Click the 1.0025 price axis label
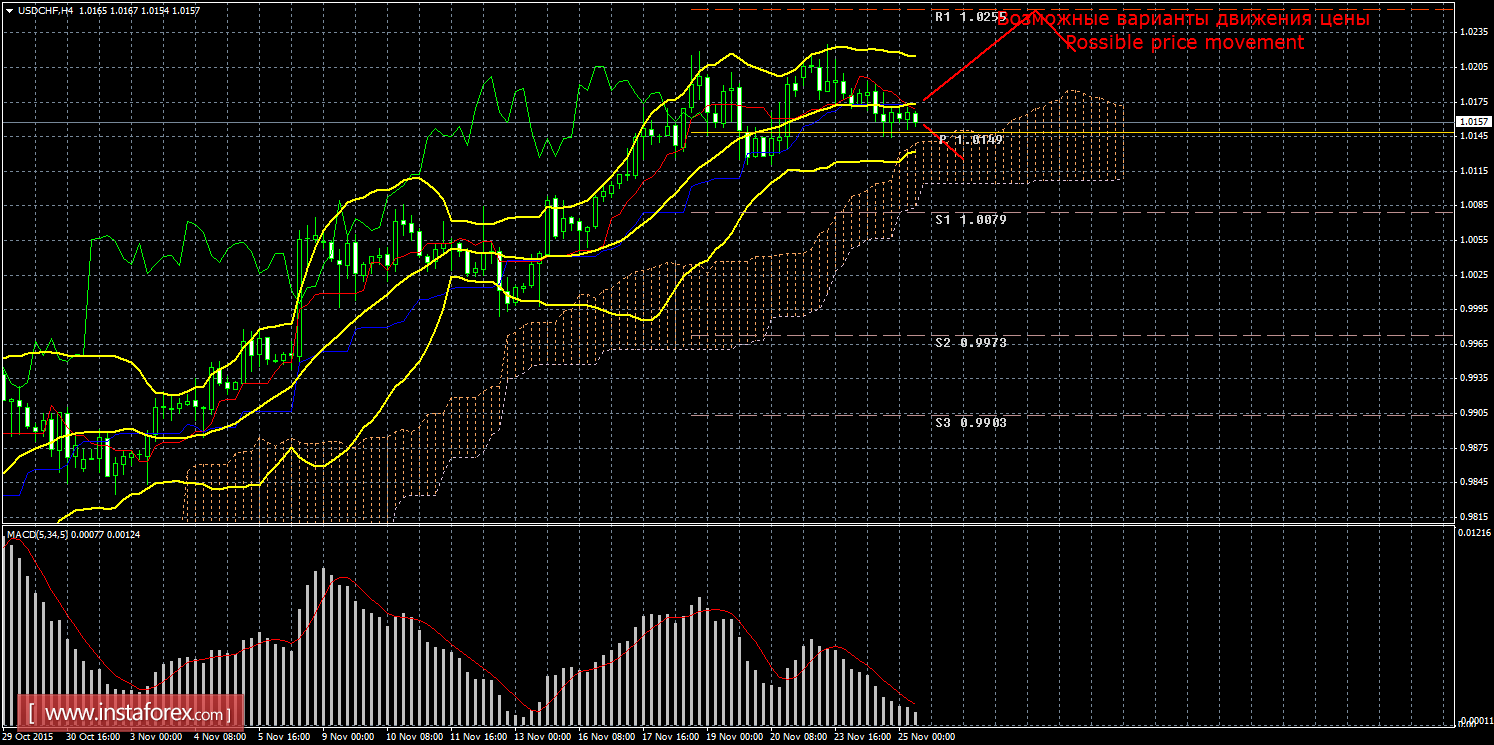Viewport: 1494px width, 745px height. point(1474,275)
